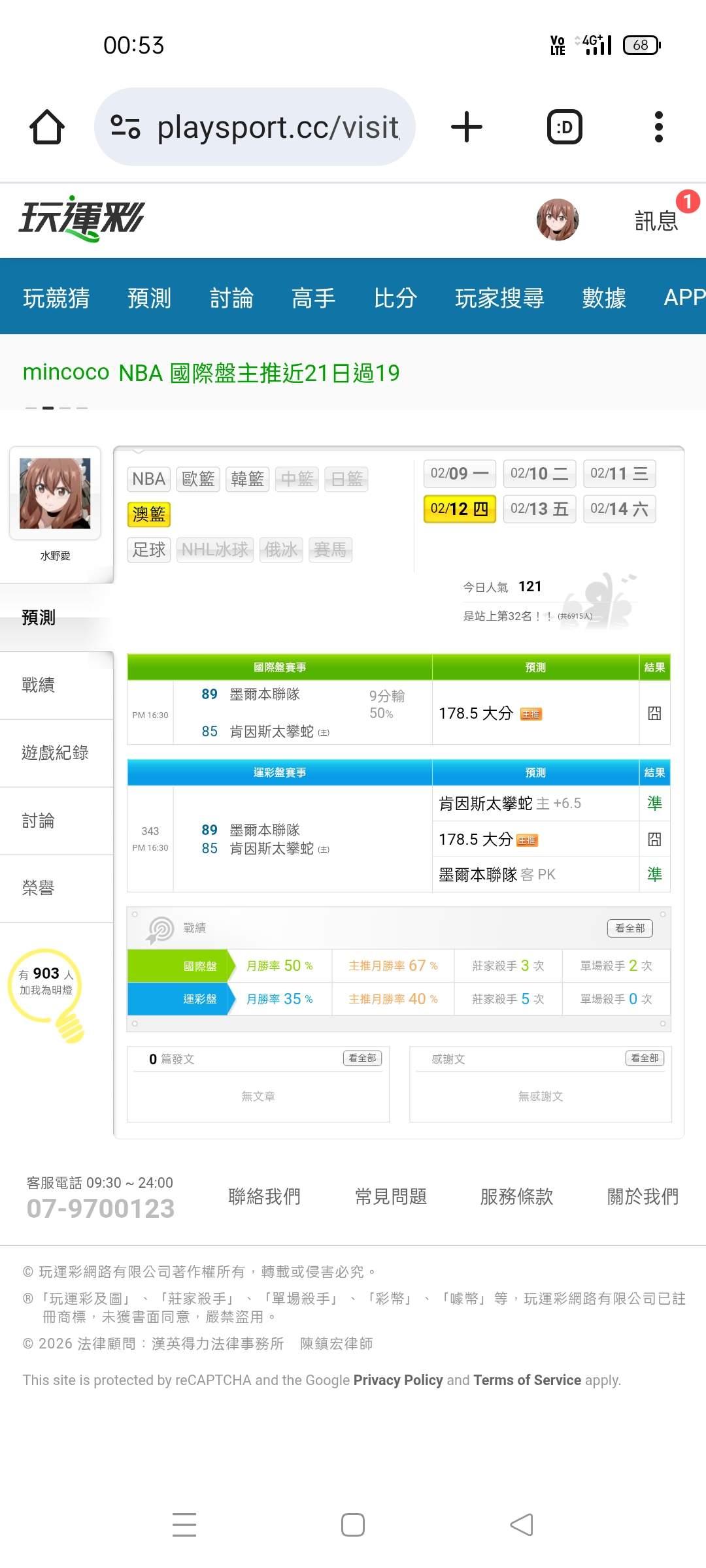Screen dimensions: 706x1568
Task: Click 服務條款 footer link
Action: coord(517,1196)
